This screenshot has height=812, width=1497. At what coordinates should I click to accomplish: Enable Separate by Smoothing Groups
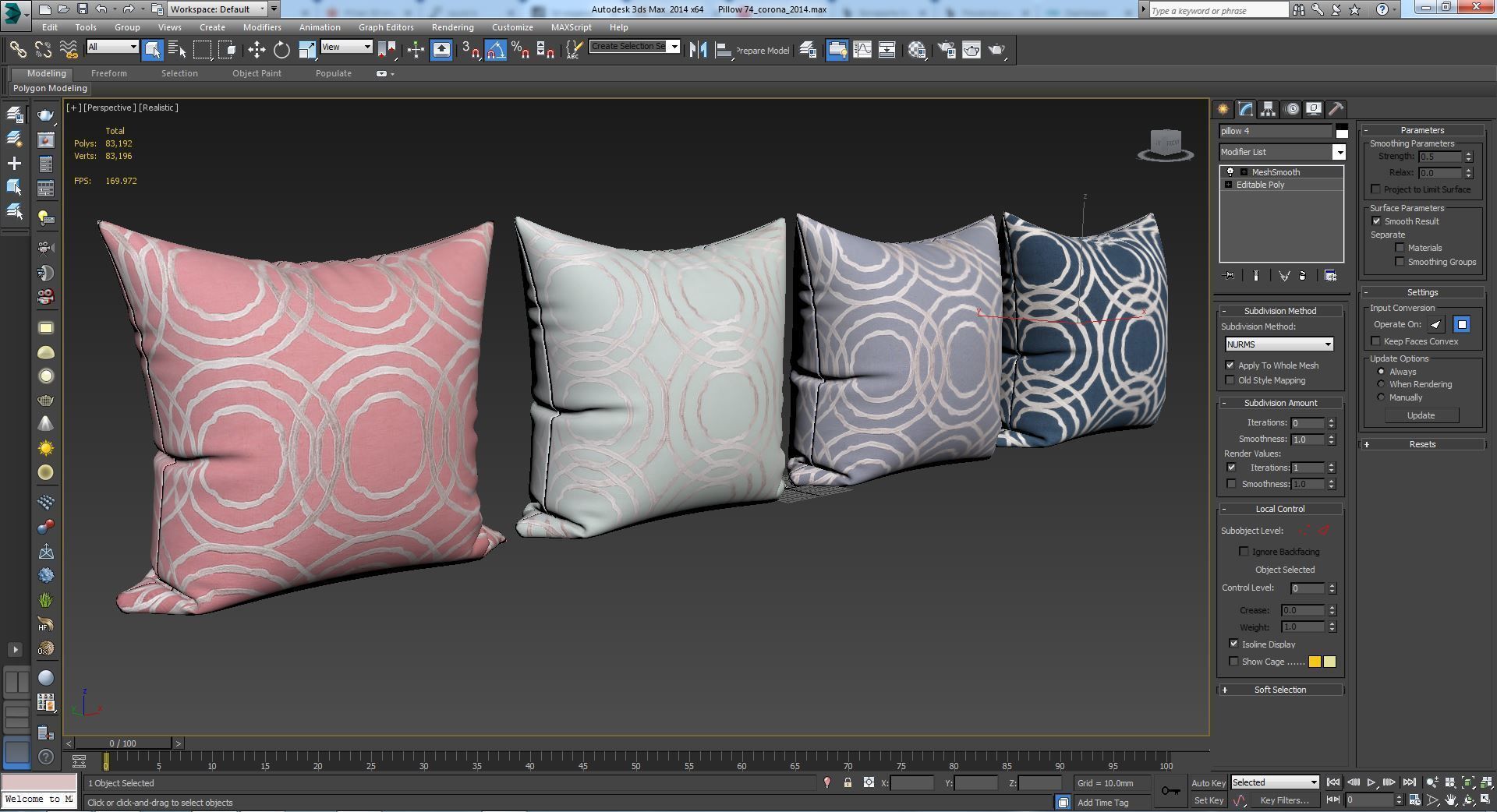coord(1400,262)
